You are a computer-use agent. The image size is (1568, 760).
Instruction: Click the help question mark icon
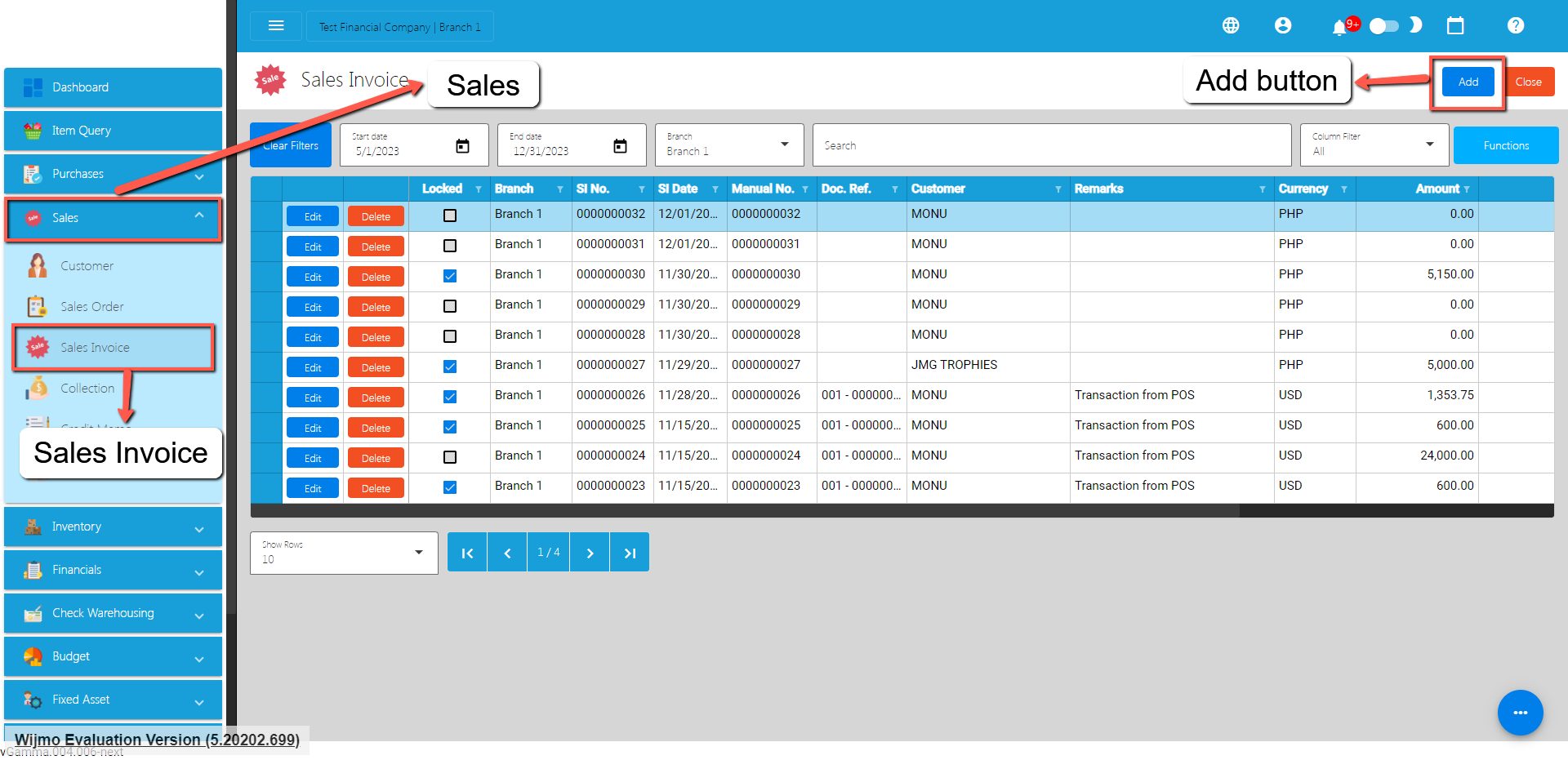tap(1516, 26)
